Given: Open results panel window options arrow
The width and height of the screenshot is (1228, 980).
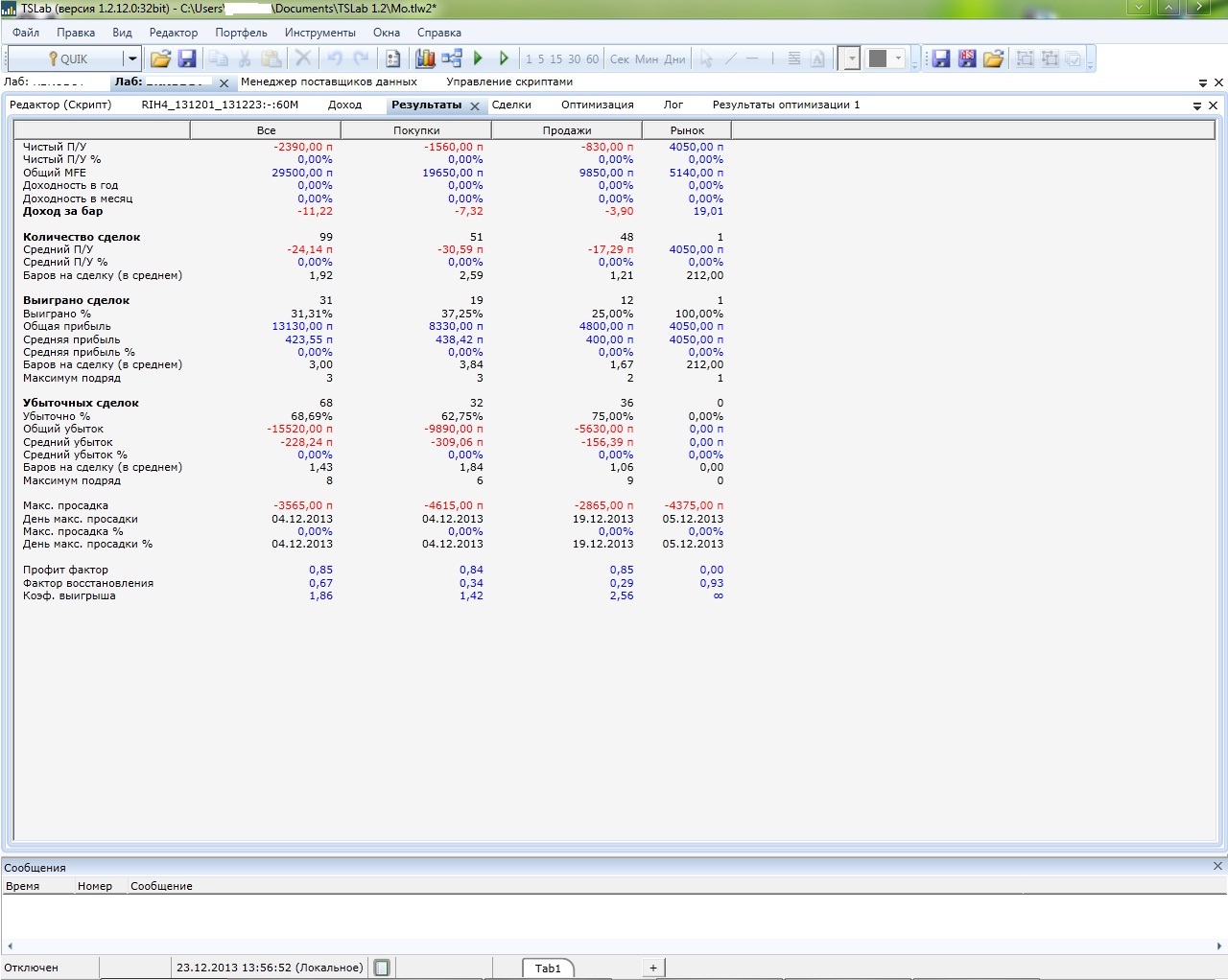Looking at the screenshot, I should tap(1197, 105).
